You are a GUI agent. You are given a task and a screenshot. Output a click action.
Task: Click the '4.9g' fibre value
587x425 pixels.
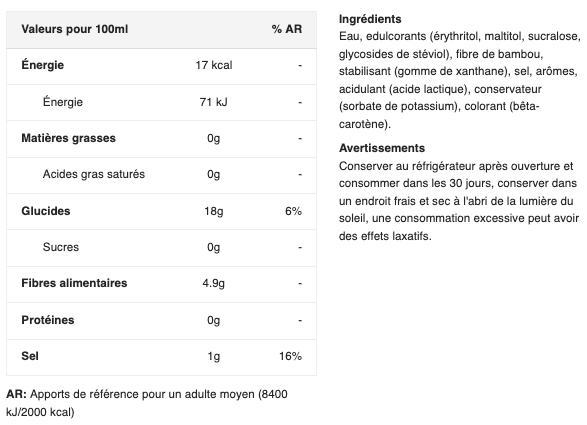tap(214, 283)
